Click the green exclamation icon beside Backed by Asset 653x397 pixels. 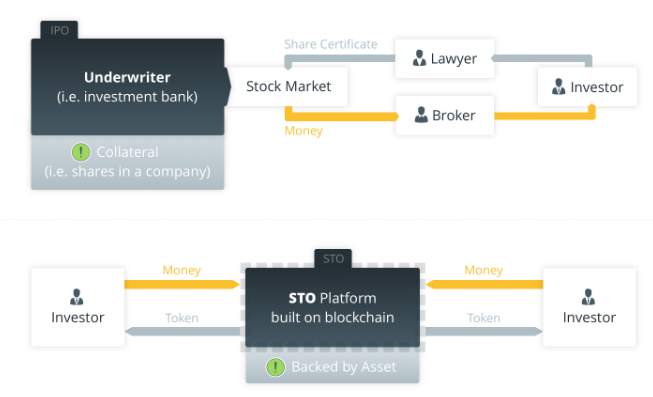276,367
